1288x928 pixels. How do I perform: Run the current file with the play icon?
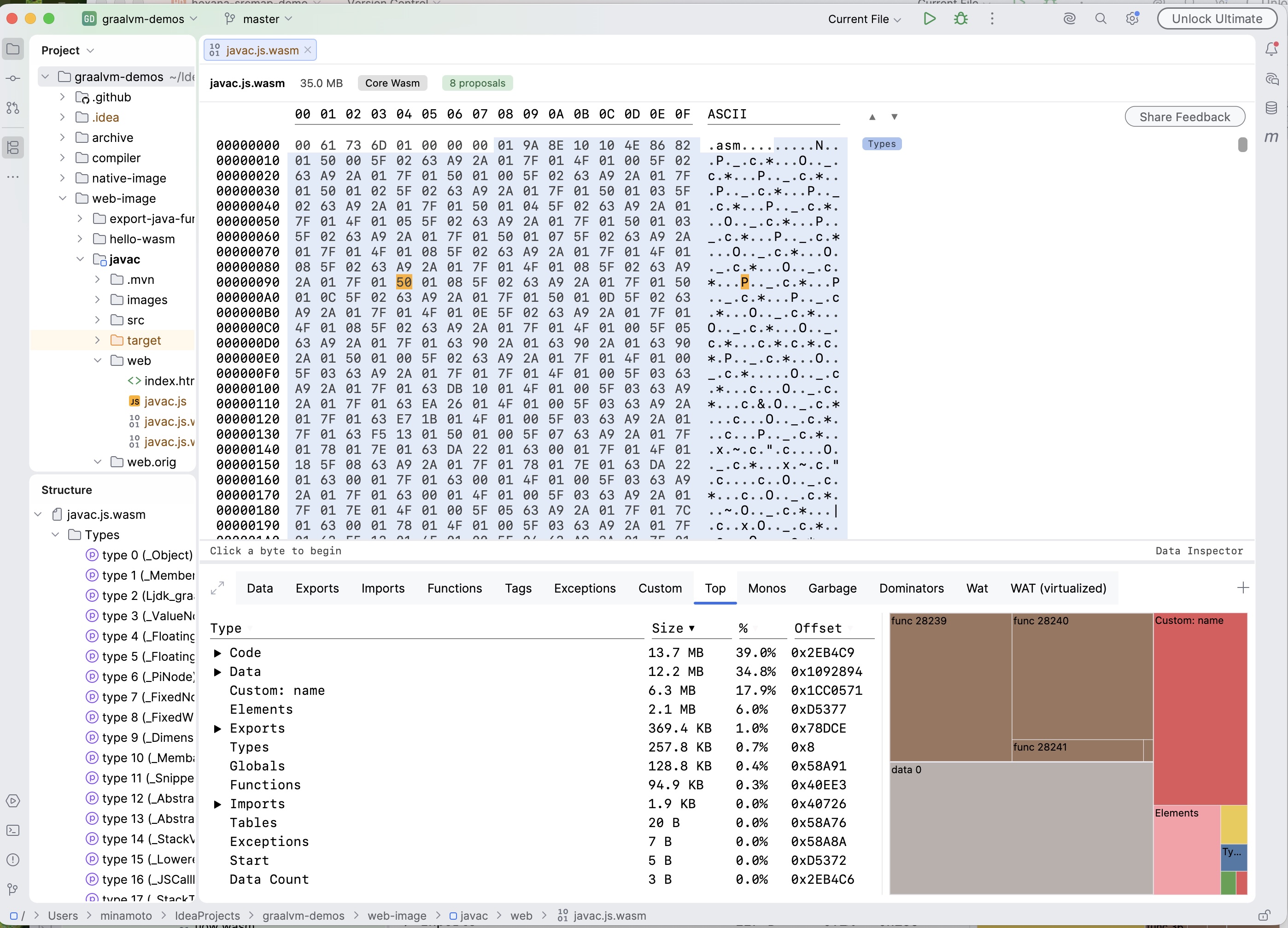click(x=930, y=19)
